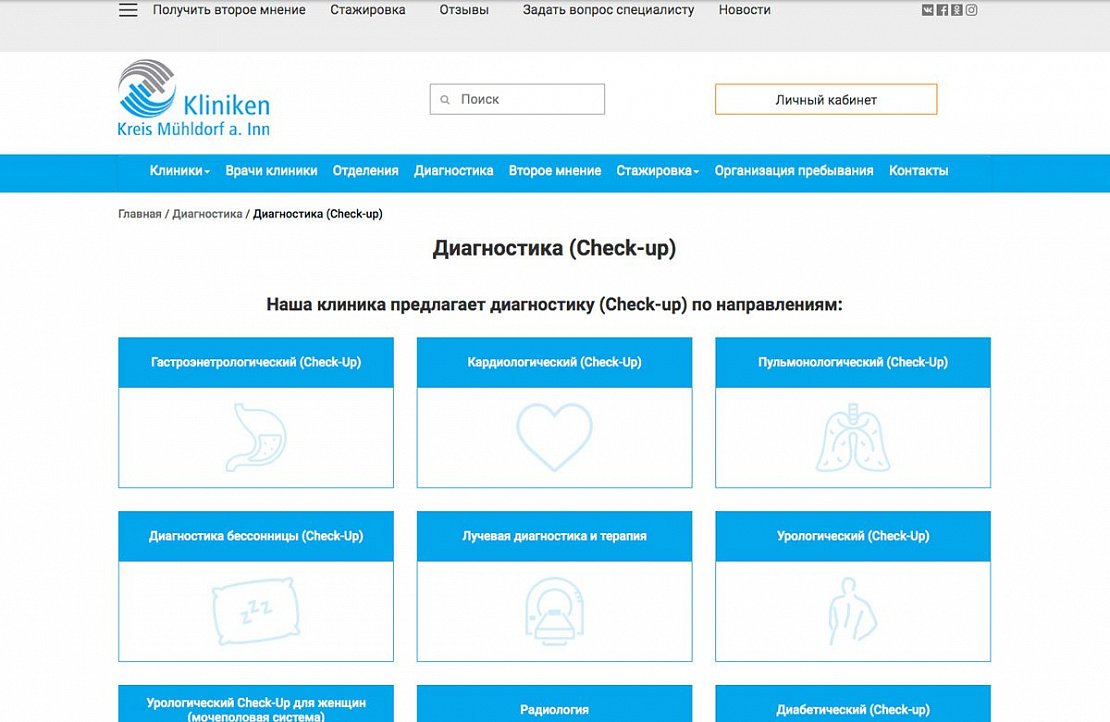The height and width of the screenshot is (722, 1110).
Task: Expand the Стажировка dropdown in blue navbar
Action: click(657, 171)
